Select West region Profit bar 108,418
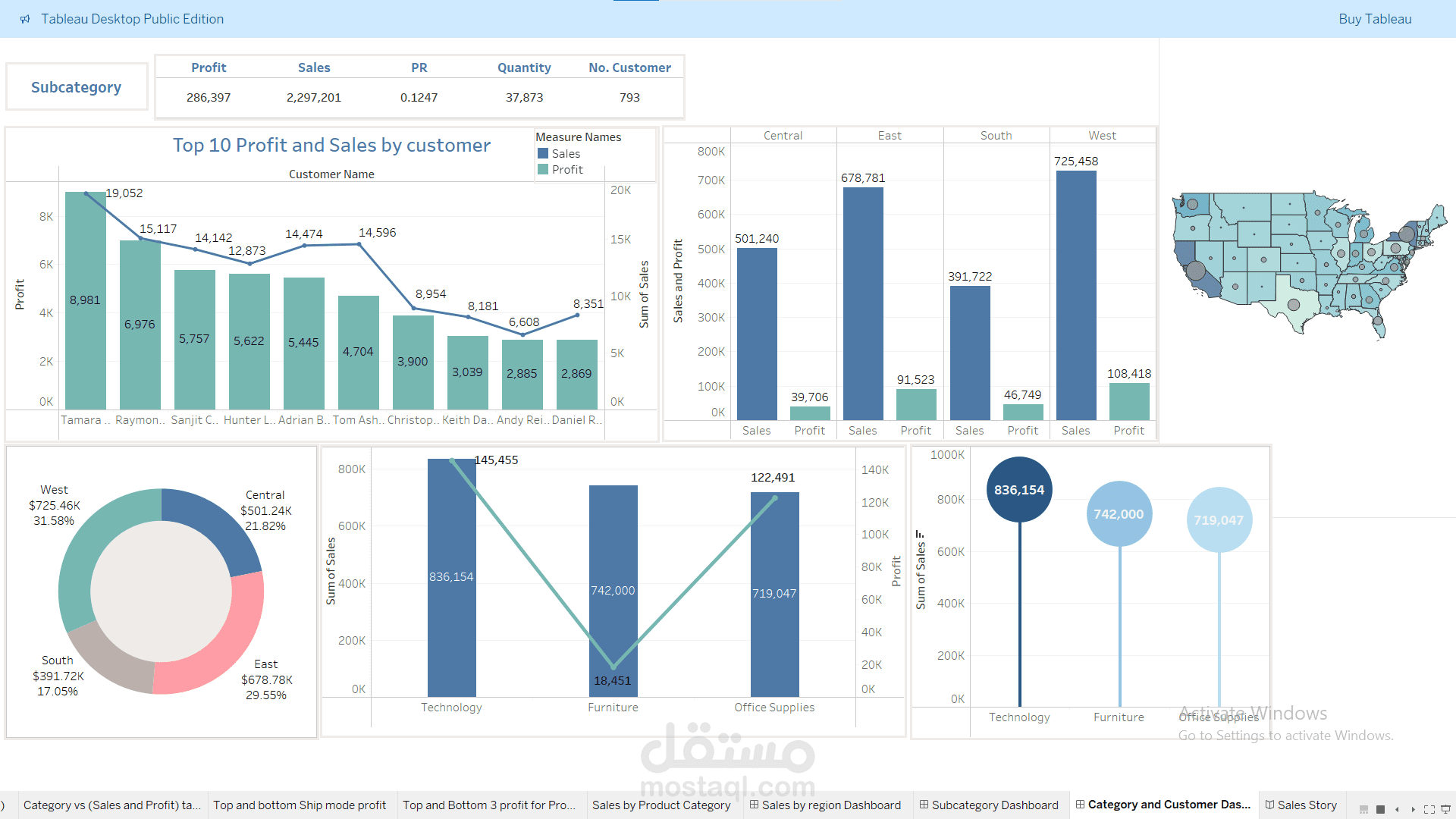This screenshot has height=819, width=1456. [1129, 401]
